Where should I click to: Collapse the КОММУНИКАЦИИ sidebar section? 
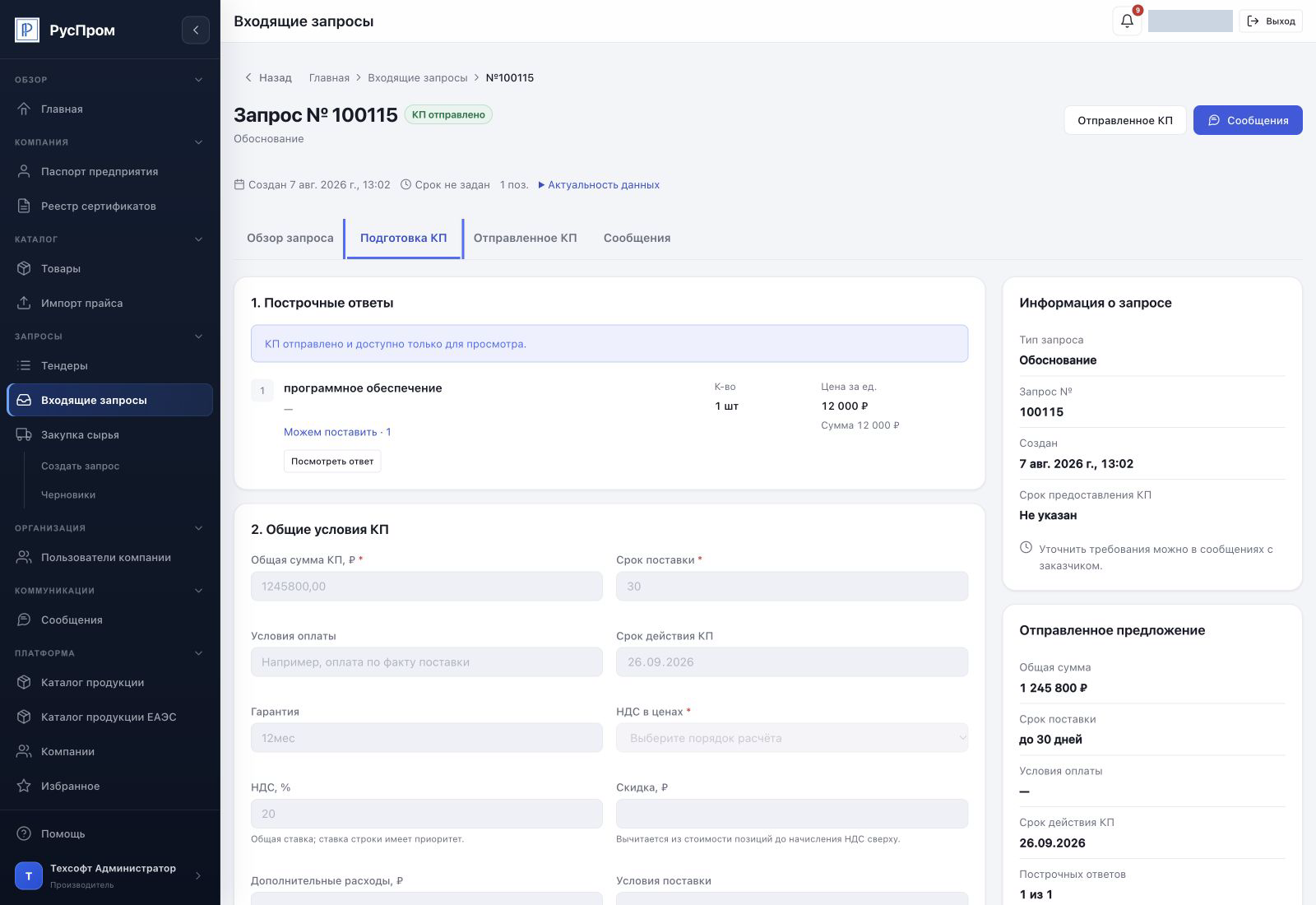tap(198, 591)
